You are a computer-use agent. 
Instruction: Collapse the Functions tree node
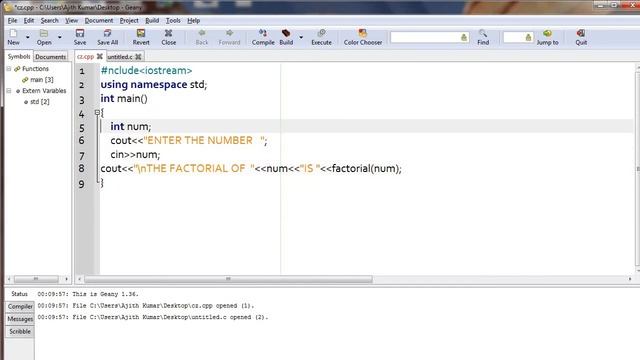coord(9,69)
